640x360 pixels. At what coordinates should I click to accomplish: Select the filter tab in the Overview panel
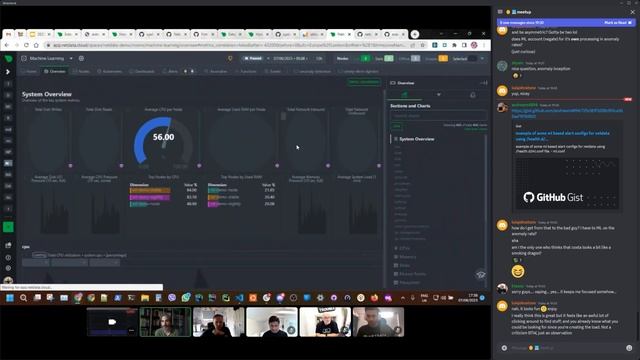pos(439,95)
